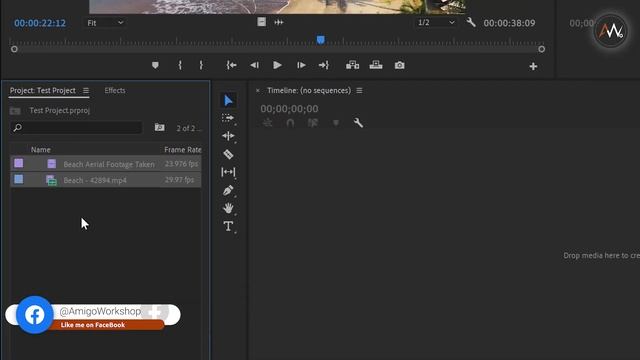Open the Fit zoom level dropdown

pyautogui.click(x=105, y=23)
